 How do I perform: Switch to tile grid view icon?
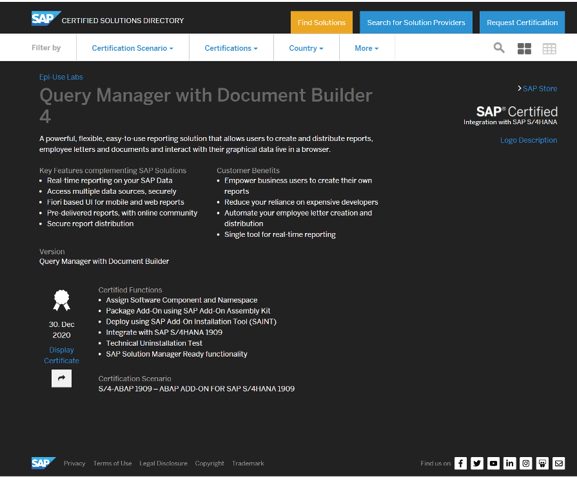point(524,49)
